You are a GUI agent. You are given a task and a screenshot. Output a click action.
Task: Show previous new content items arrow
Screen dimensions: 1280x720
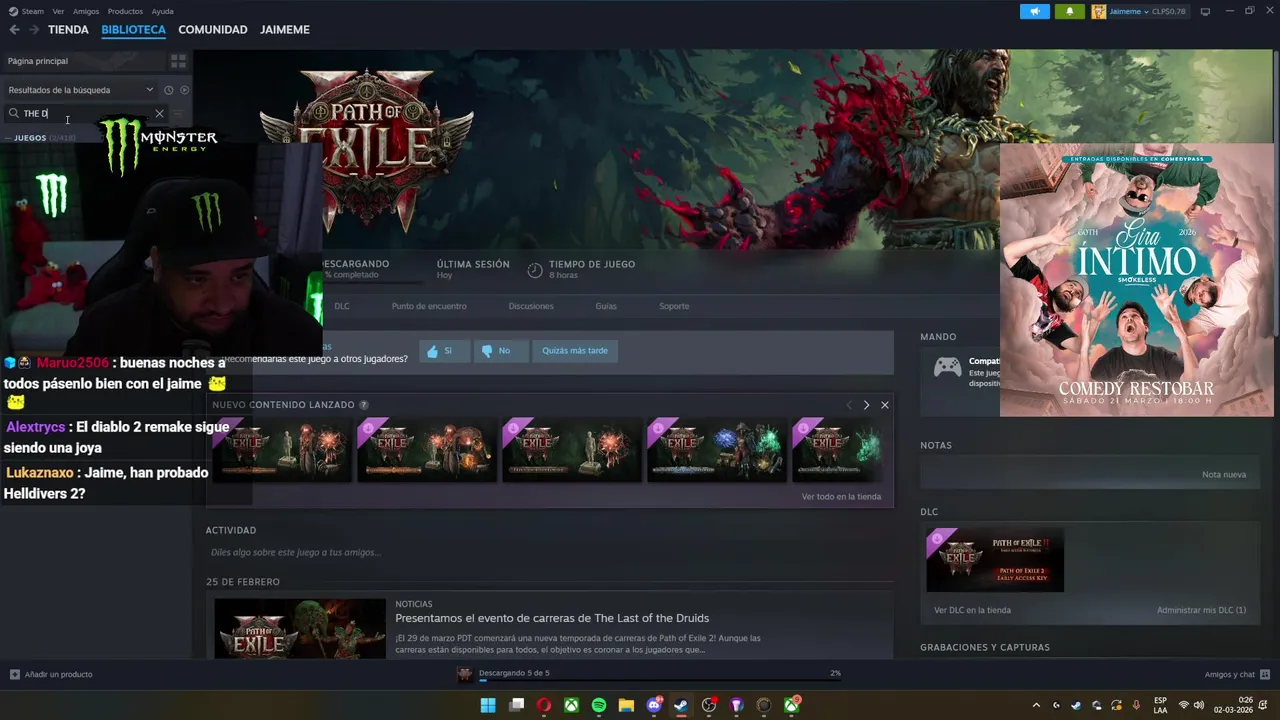click(849, 405)
